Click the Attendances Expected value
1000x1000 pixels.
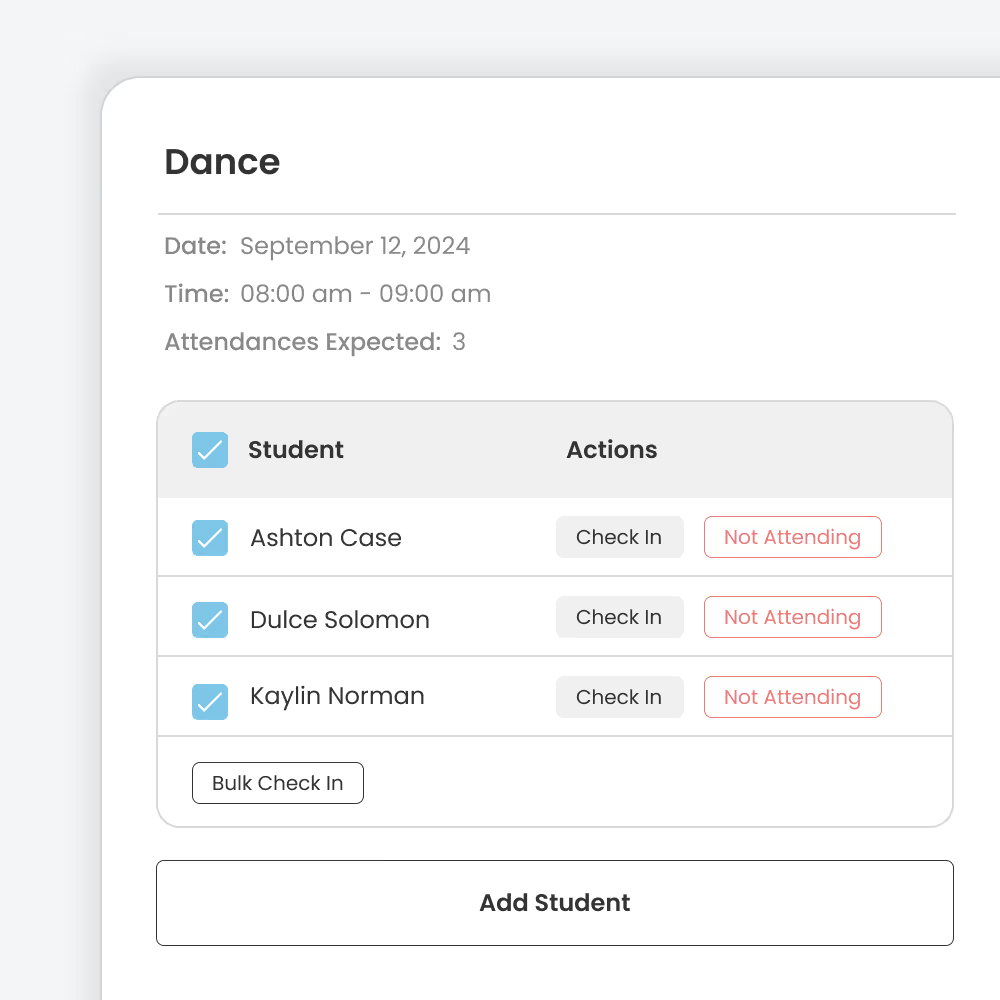[x=461, y=342]
